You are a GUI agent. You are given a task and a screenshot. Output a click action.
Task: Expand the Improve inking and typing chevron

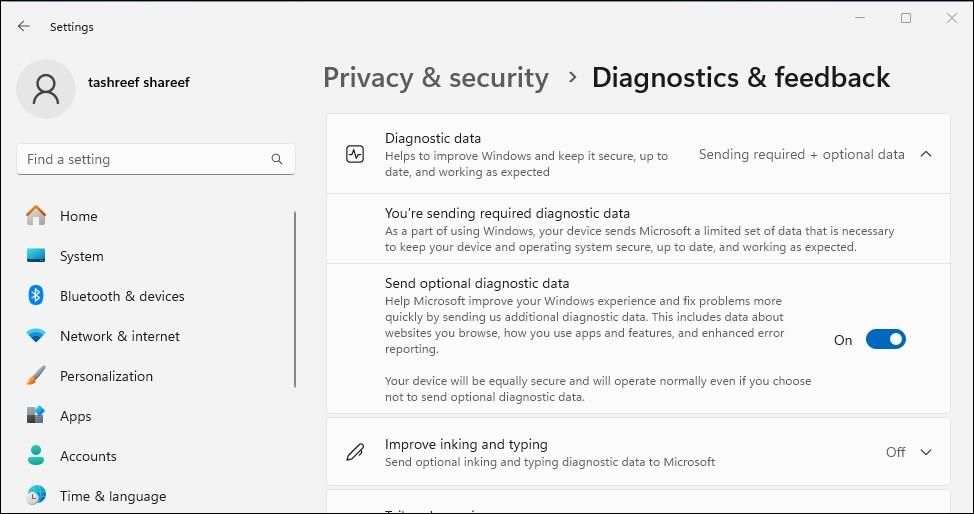(926, 452)
